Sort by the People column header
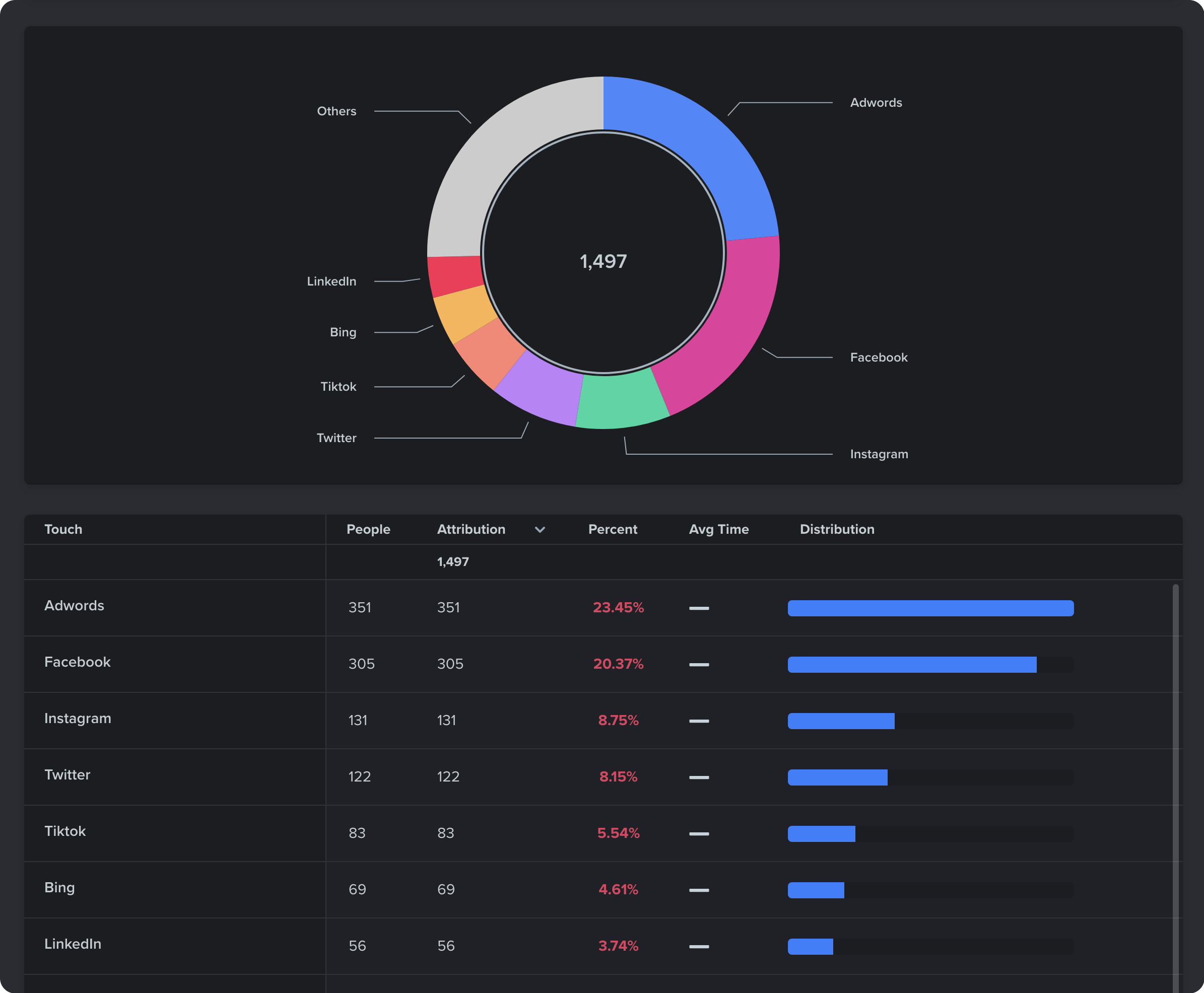The width and height of the screenshot is (1204, 993). [x=369, y=529]
